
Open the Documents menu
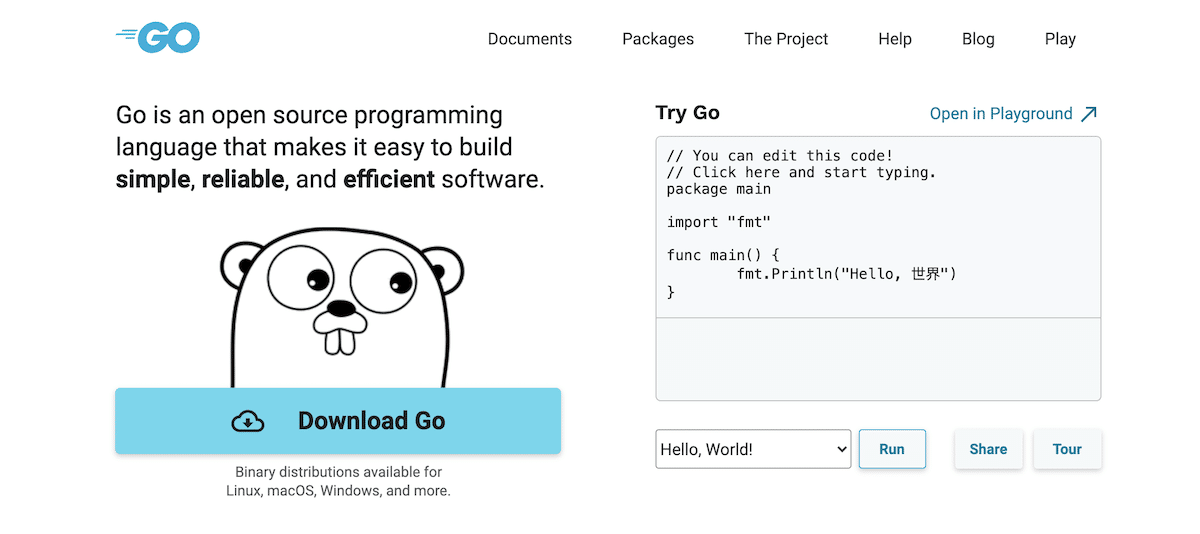coord(530,39)
